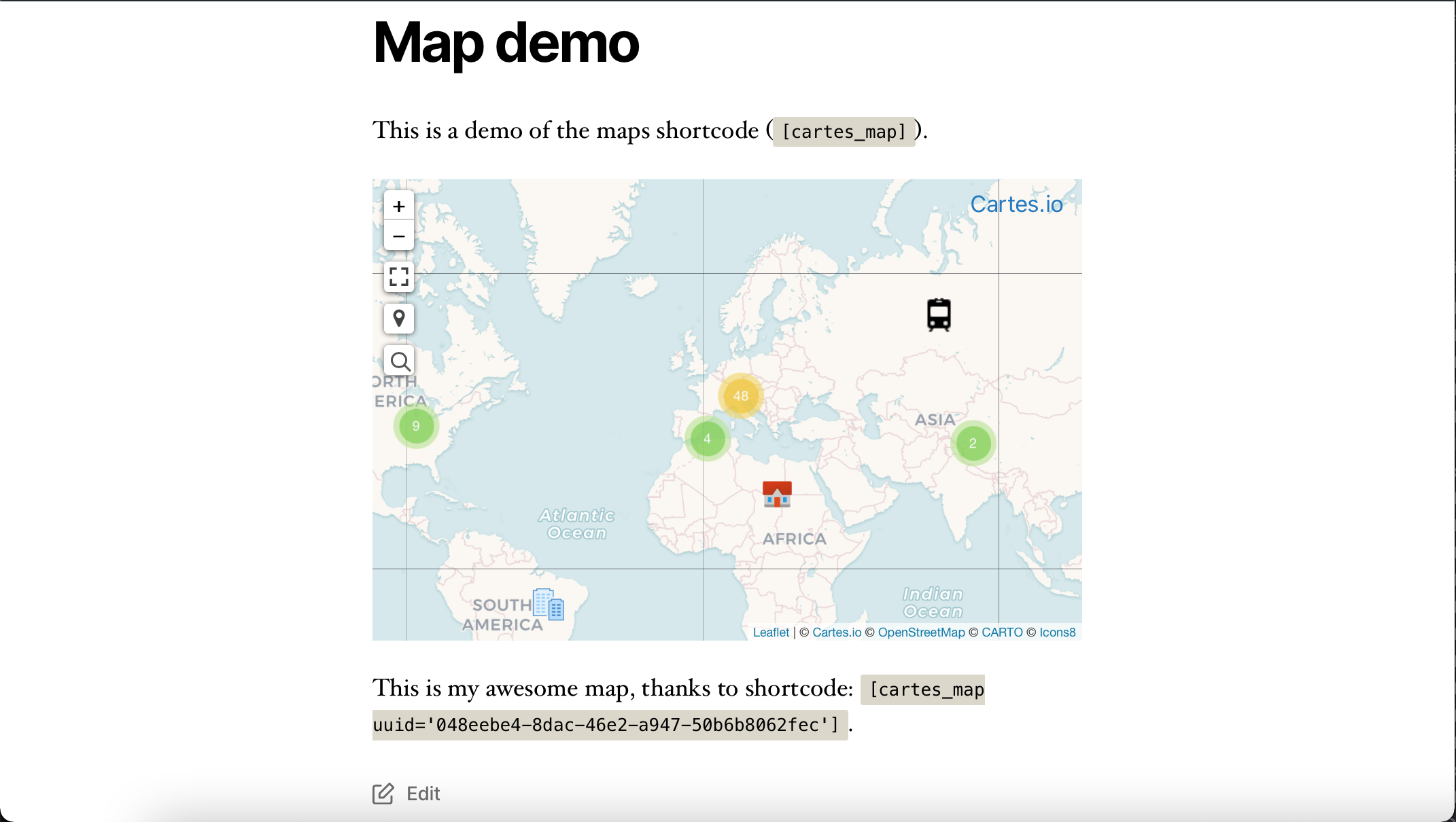The width and height of the screenshot is (1456, 822).
Task: Zoom in on the map with plus button
Action: (x=399, y=206)
